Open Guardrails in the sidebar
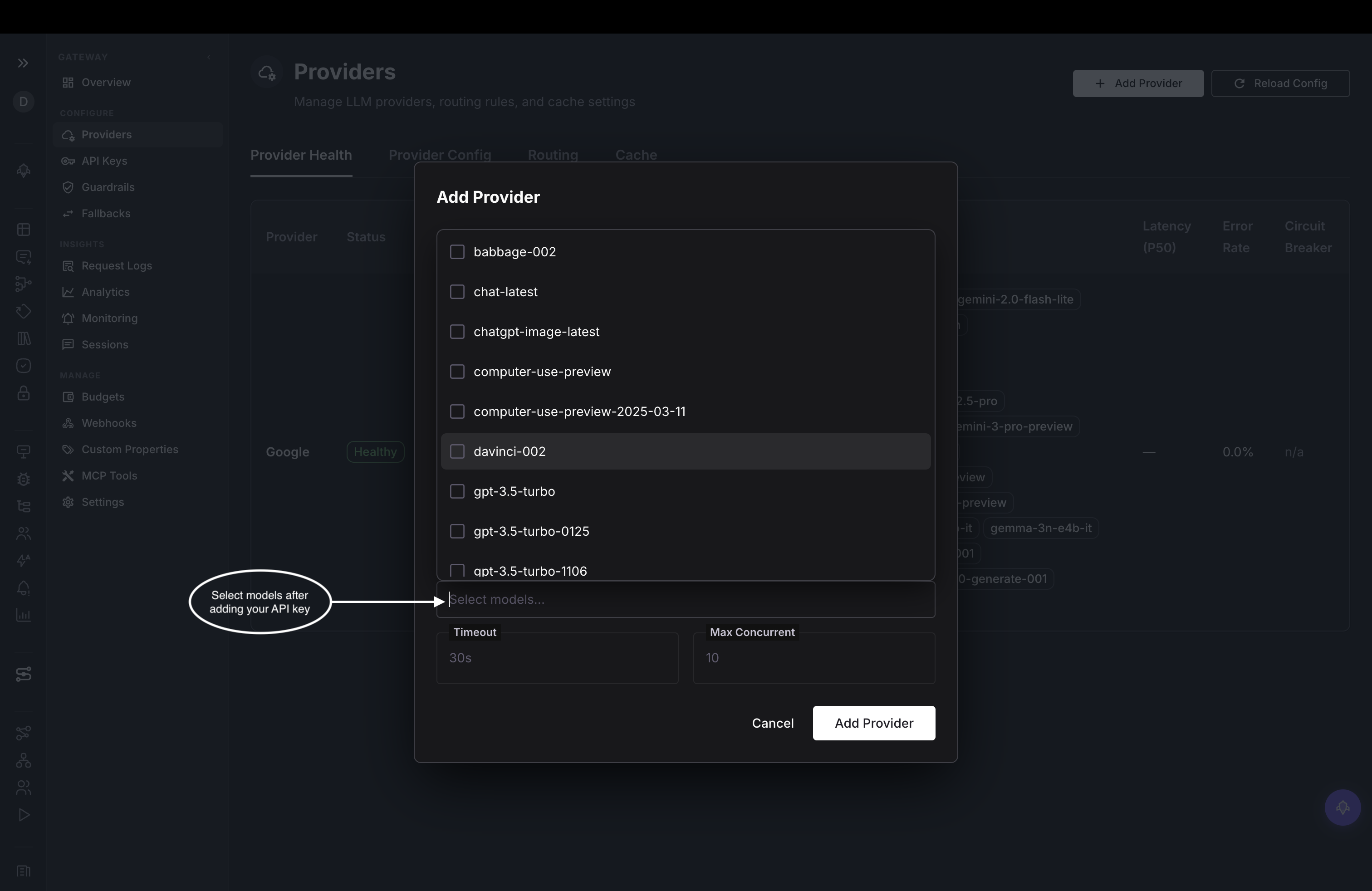The image size is (1372, 891). click(137, 187)
